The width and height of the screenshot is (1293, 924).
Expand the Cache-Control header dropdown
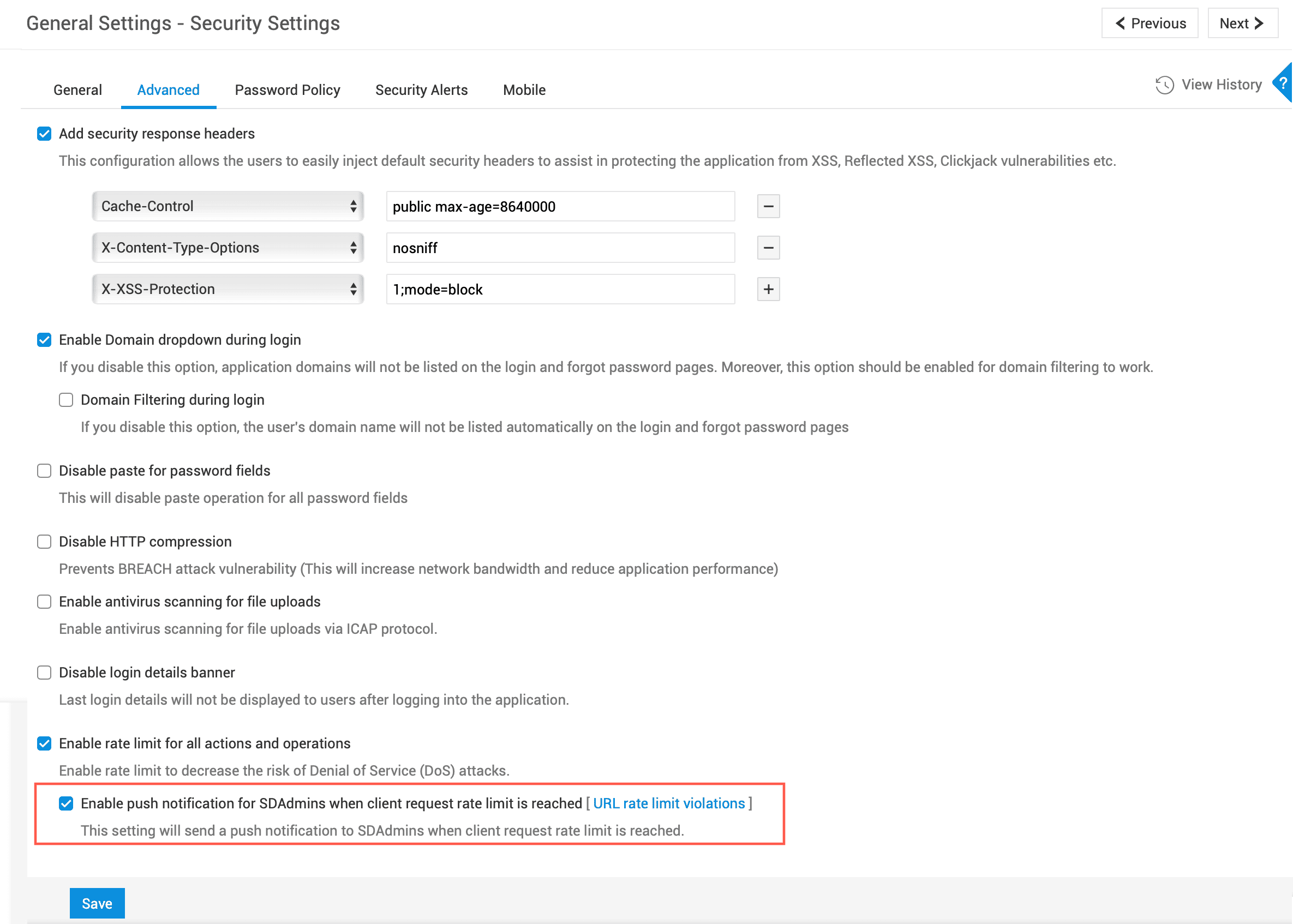(x=228, y=206)
